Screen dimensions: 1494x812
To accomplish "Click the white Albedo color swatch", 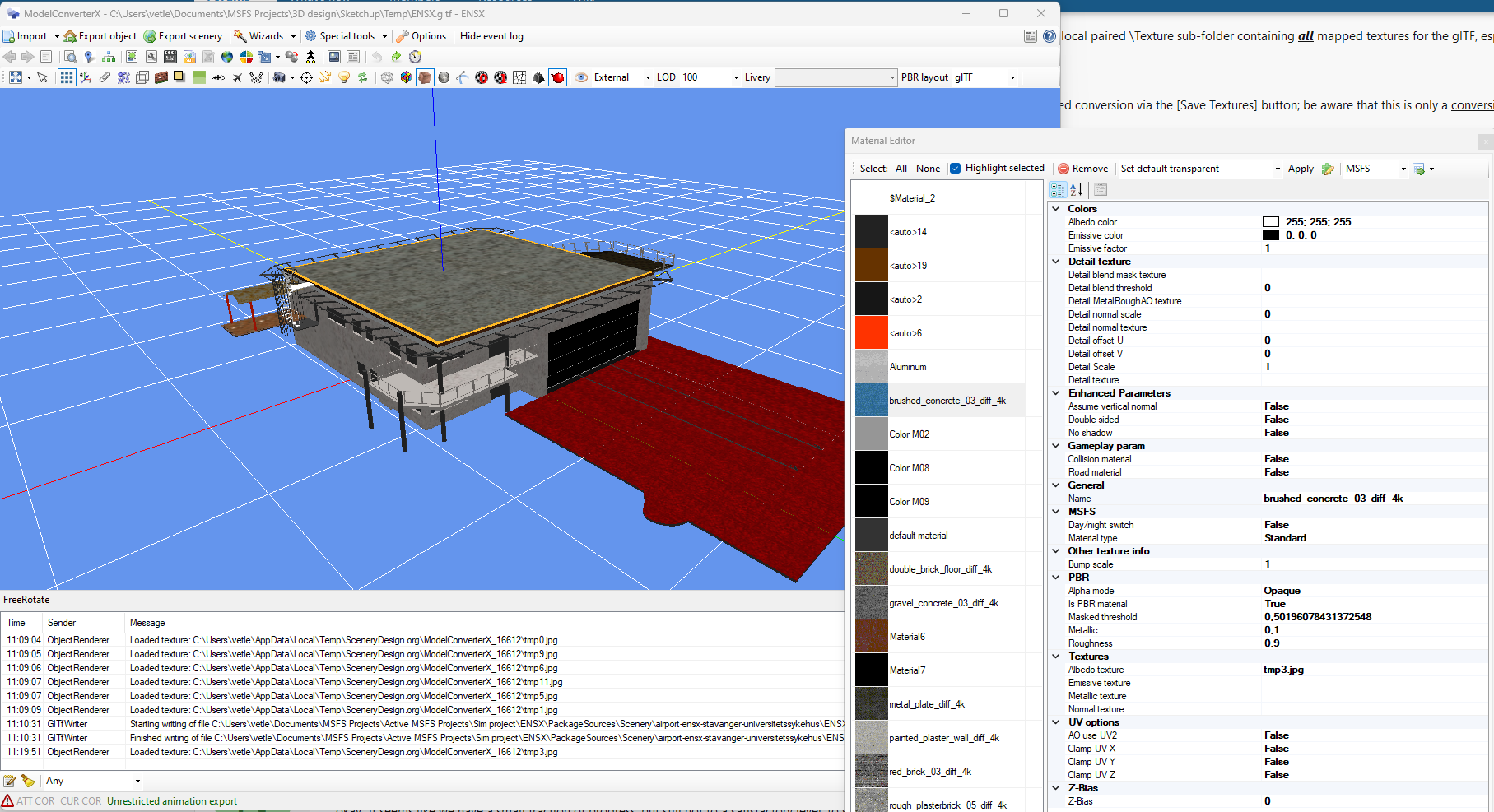I will (1271, 222).
